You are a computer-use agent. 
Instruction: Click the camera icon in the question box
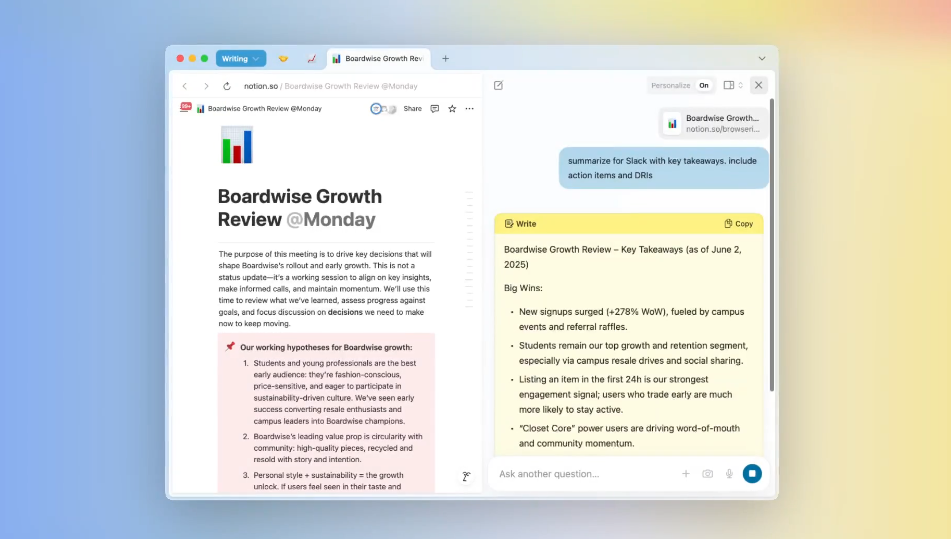click(x=707, y=474)
